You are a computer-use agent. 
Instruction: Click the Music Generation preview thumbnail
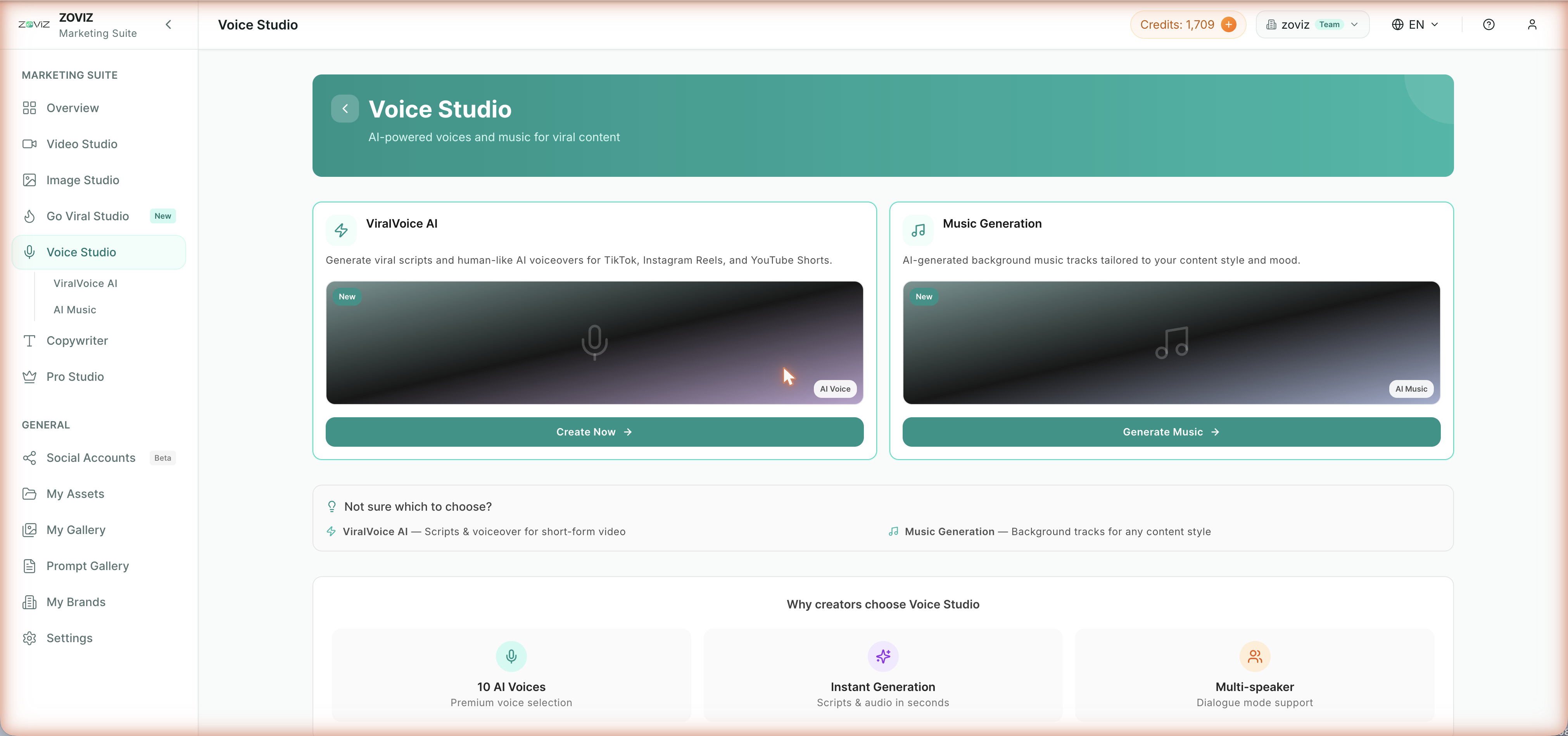1172,343
